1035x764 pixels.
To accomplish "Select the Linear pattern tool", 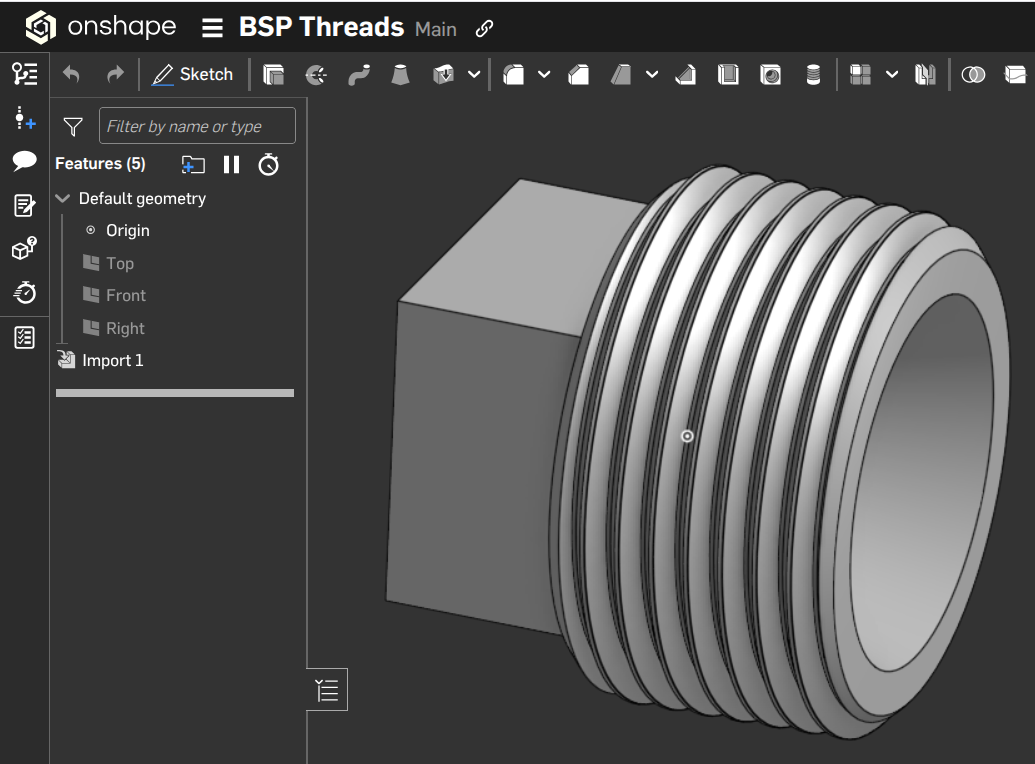I will point(860,75).
